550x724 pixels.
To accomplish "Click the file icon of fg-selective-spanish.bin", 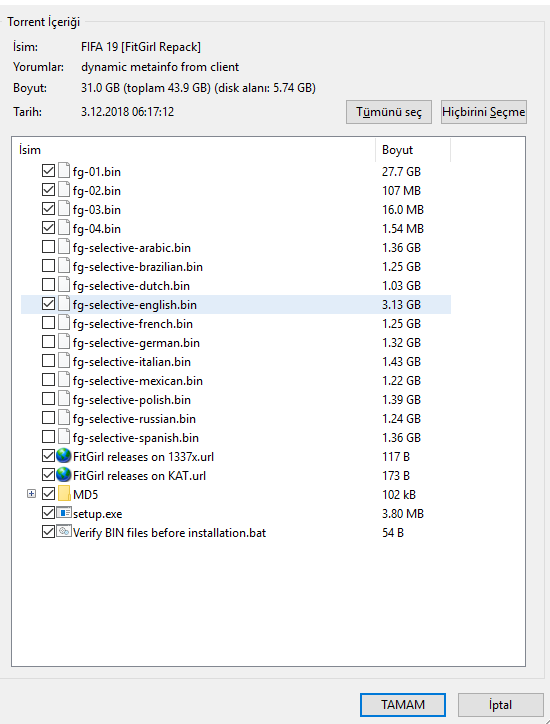I will (x=64, y=437).
